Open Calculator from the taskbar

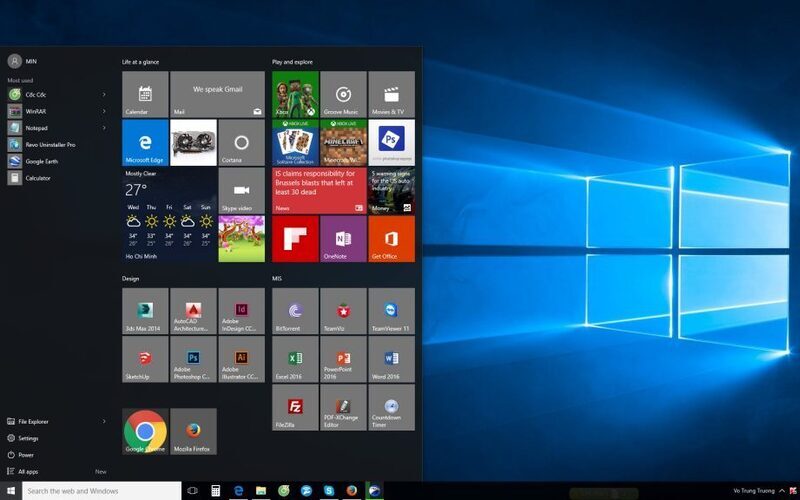216,491
